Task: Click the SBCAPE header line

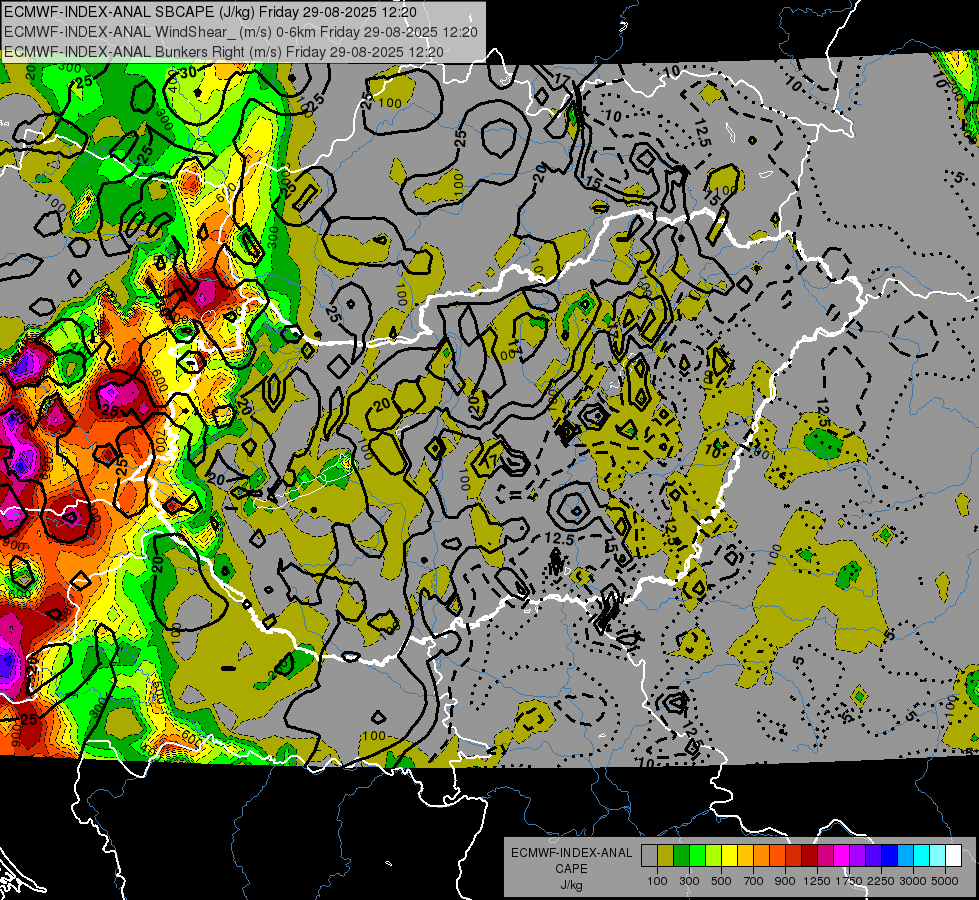Action: pos(210,12)
